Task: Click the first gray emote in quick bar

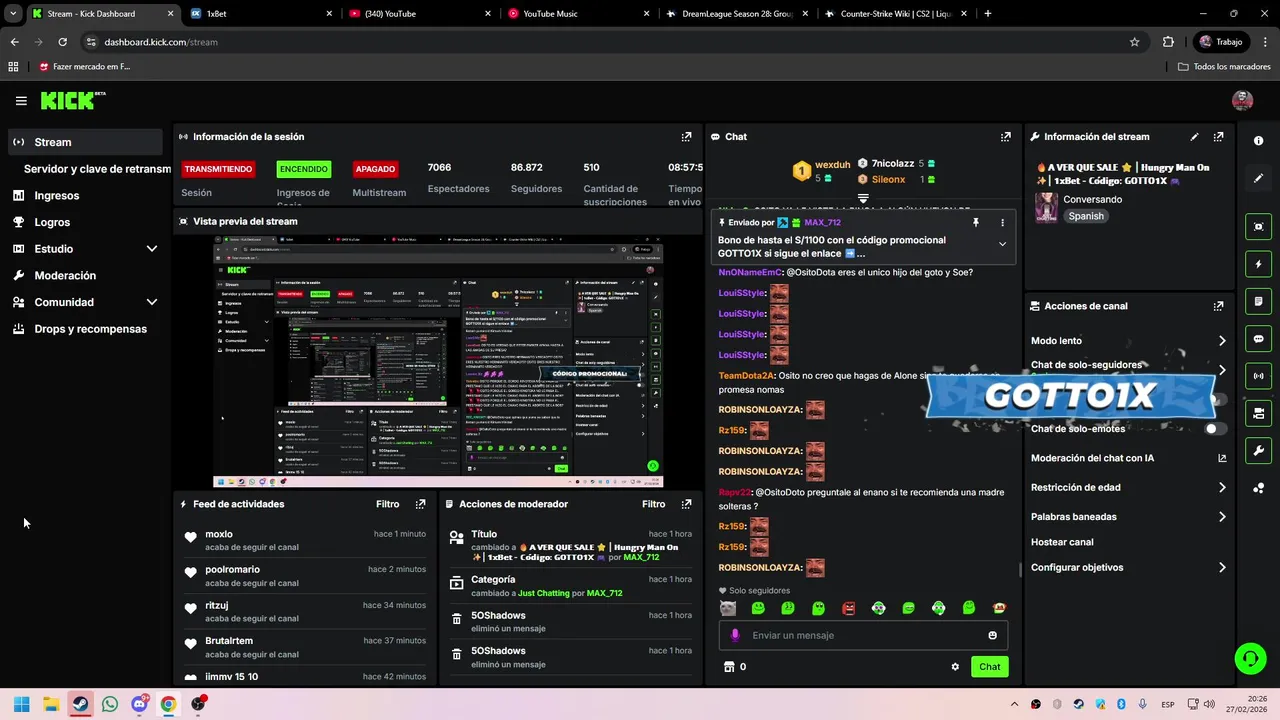Action: [728, 608]
